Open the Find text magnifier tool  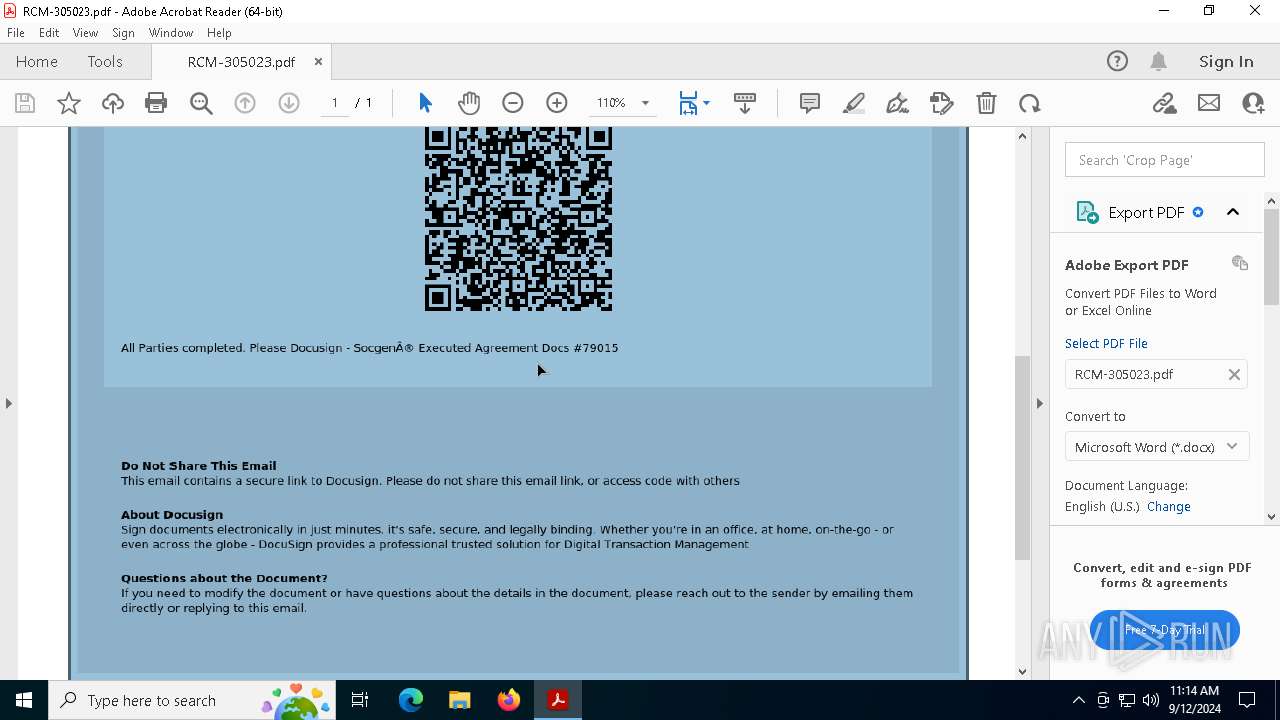point(201,103)
